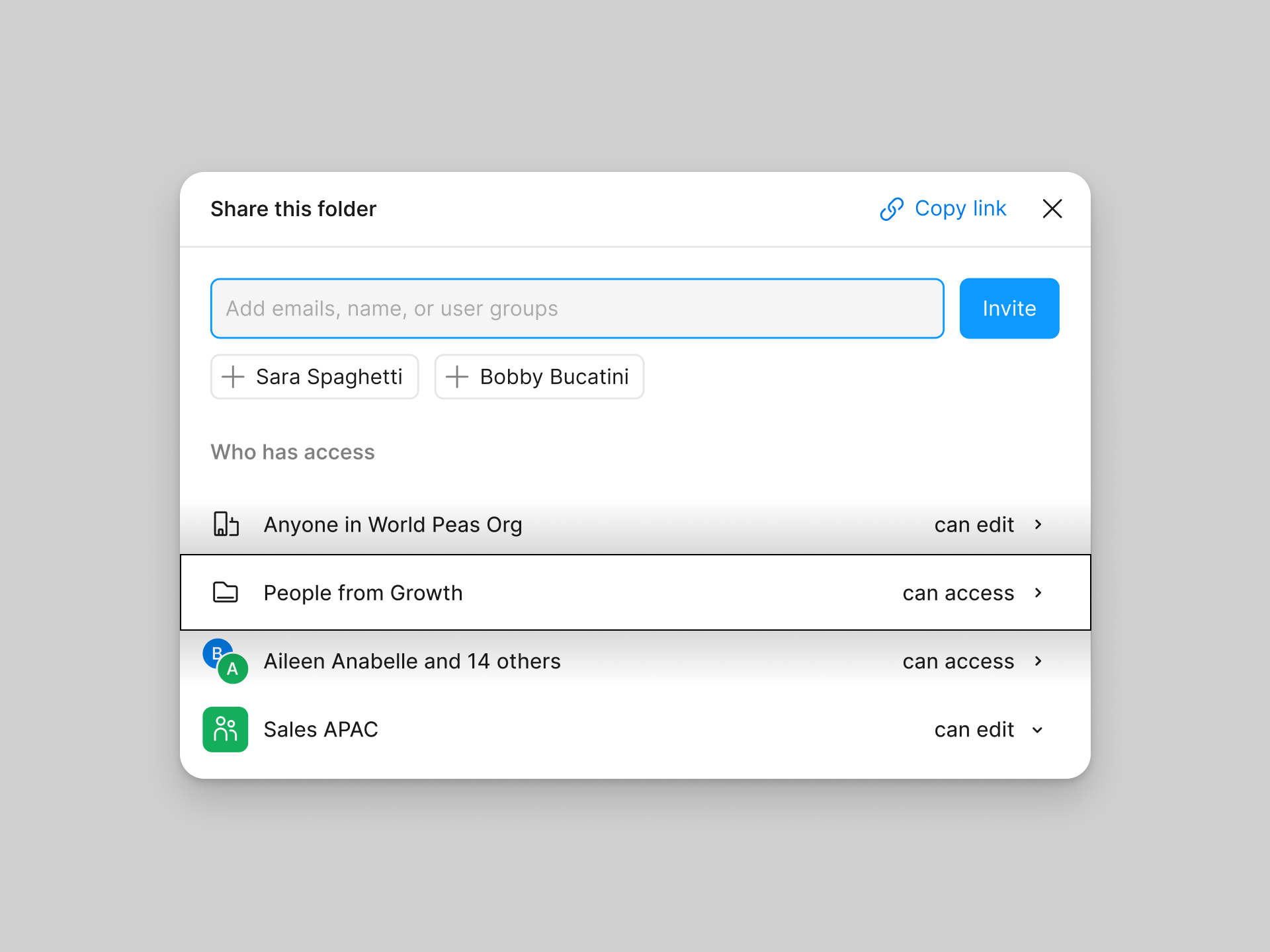This screenshot has width=1270, height=952.
Task: Click the folder icon for People from Growth
Action: [x=226, y=592]
